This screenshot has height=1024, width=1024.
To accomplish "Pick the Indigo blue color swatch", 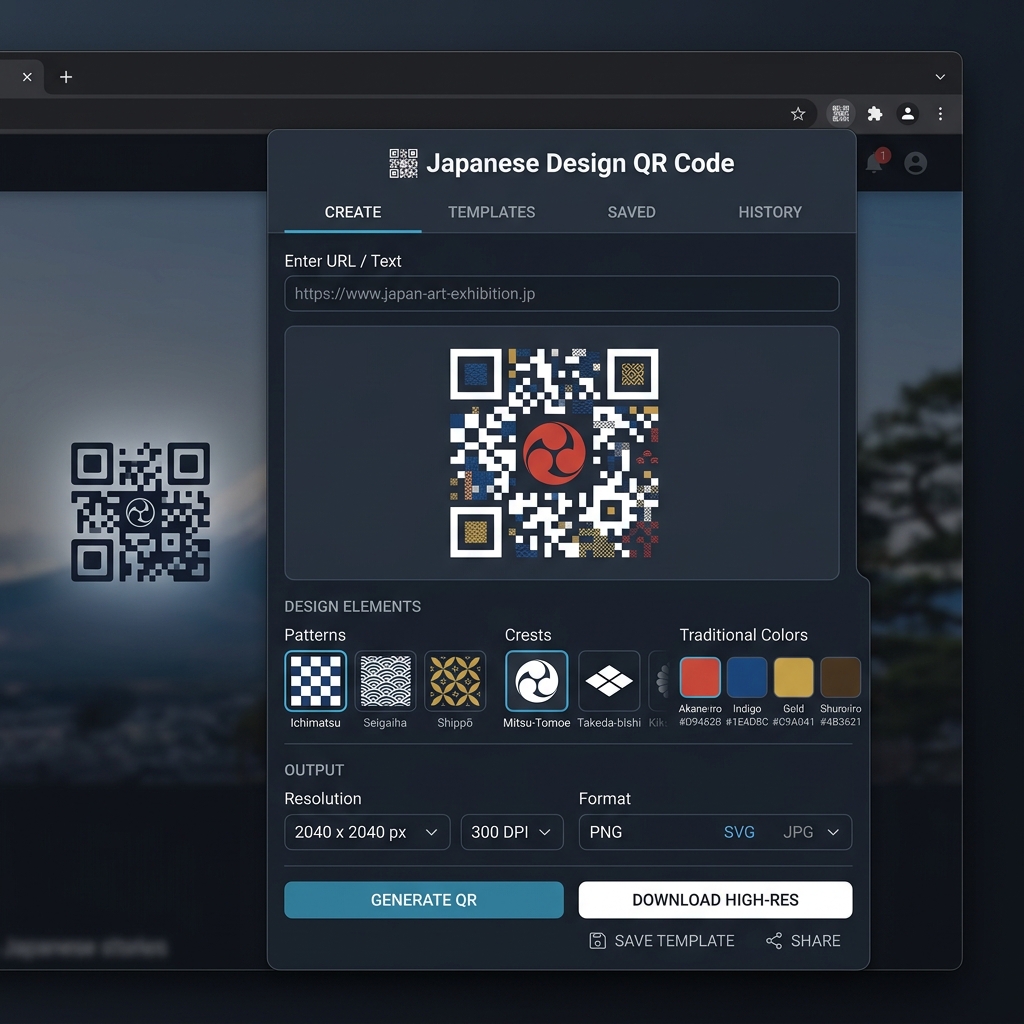I will click(746, 677).
